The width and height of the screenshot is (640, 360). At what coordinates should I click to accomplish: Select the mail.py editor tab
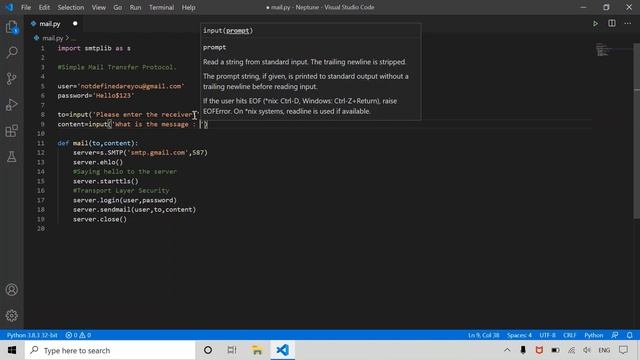(54, 24)
